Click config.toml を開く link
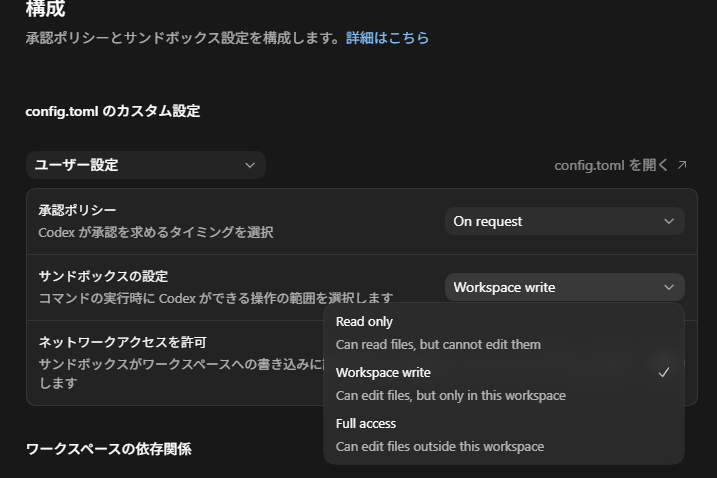Viewport: 717px width, 478px height. 621,165
